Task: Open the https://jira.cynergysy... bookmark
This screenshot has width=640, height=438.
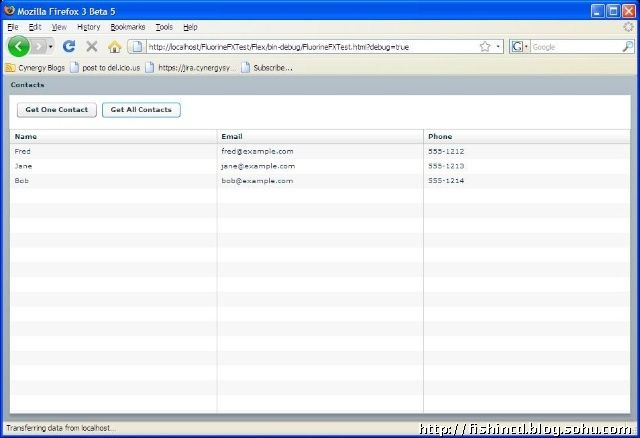Action: 191,68
